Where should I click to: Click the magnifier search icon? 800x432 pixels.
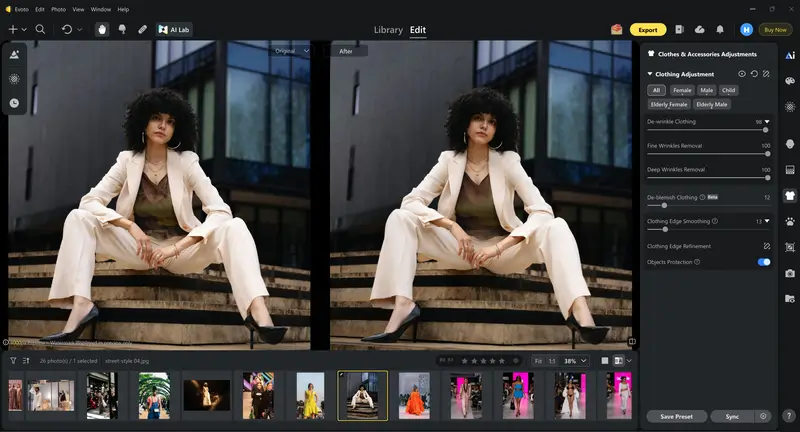pyautogui.click(x=40, y=29)
